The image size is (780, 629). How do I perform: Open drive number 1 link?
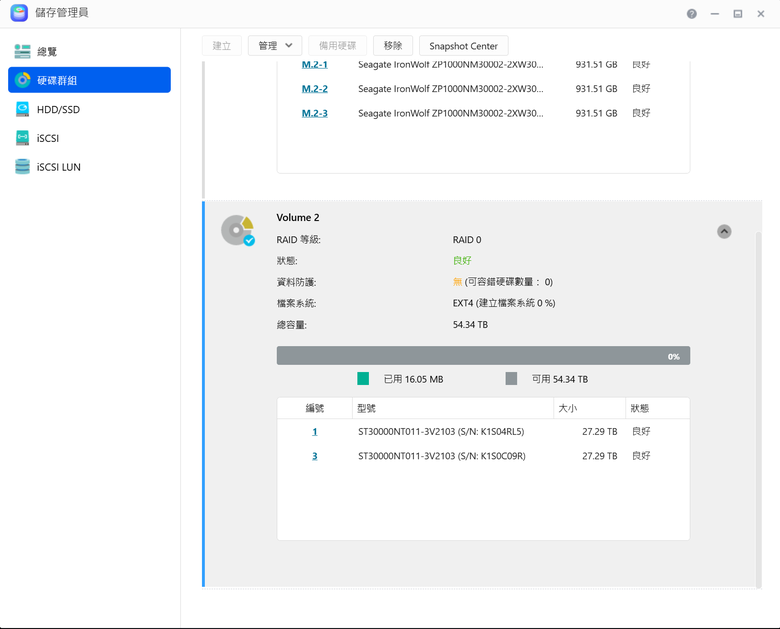(x=314, y=431)
